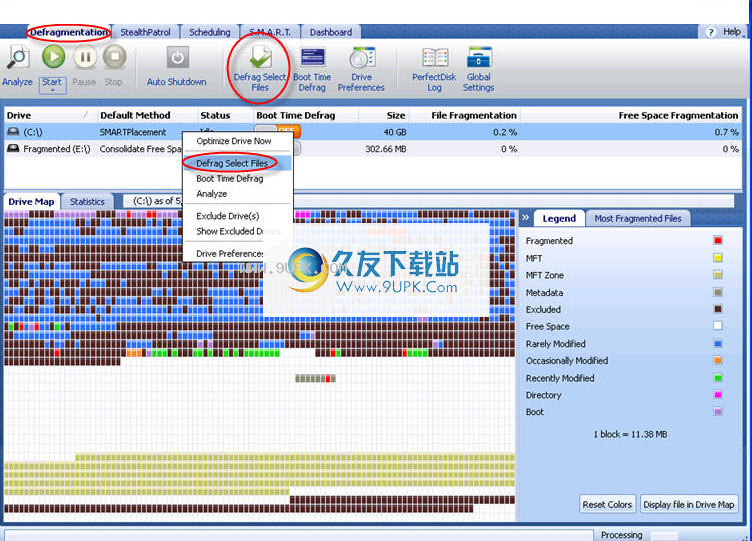This screenshot has width=752, height=541.
Task: Sort by the Drive column header
Action: click(50, 116)
